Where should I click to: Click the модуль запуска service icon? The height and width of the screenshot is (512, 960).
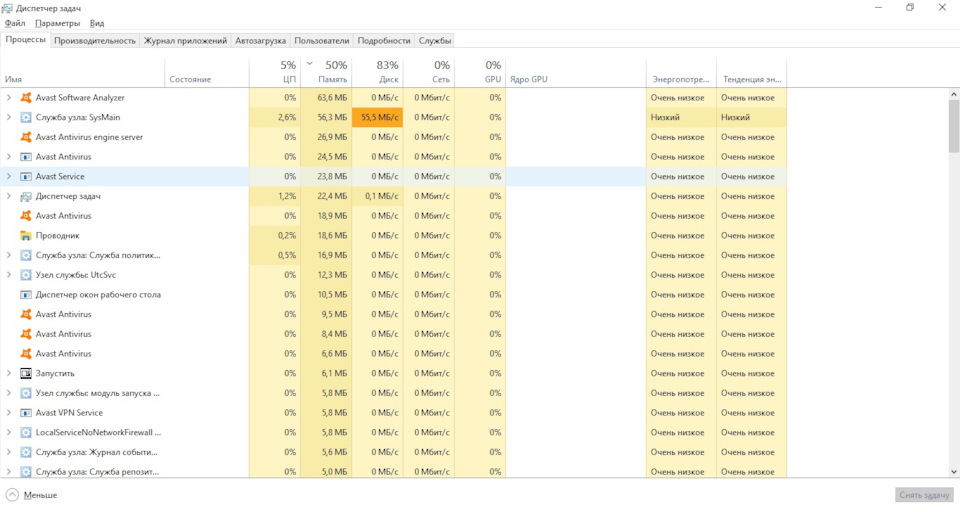26,393
